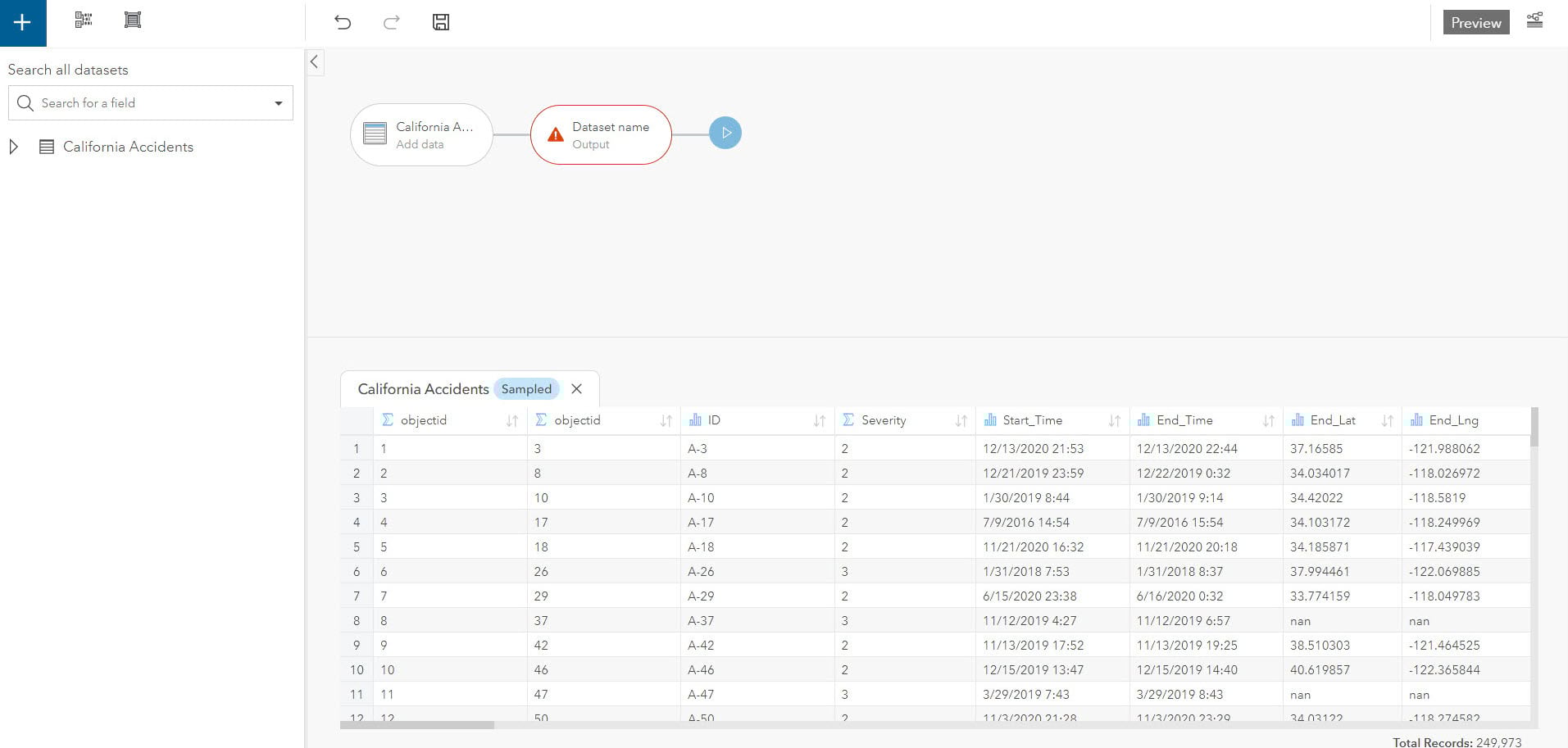The width and height of the screenshot is (1568, 748).
Task: Undo the last pipeline change
Action: point(342,22)
